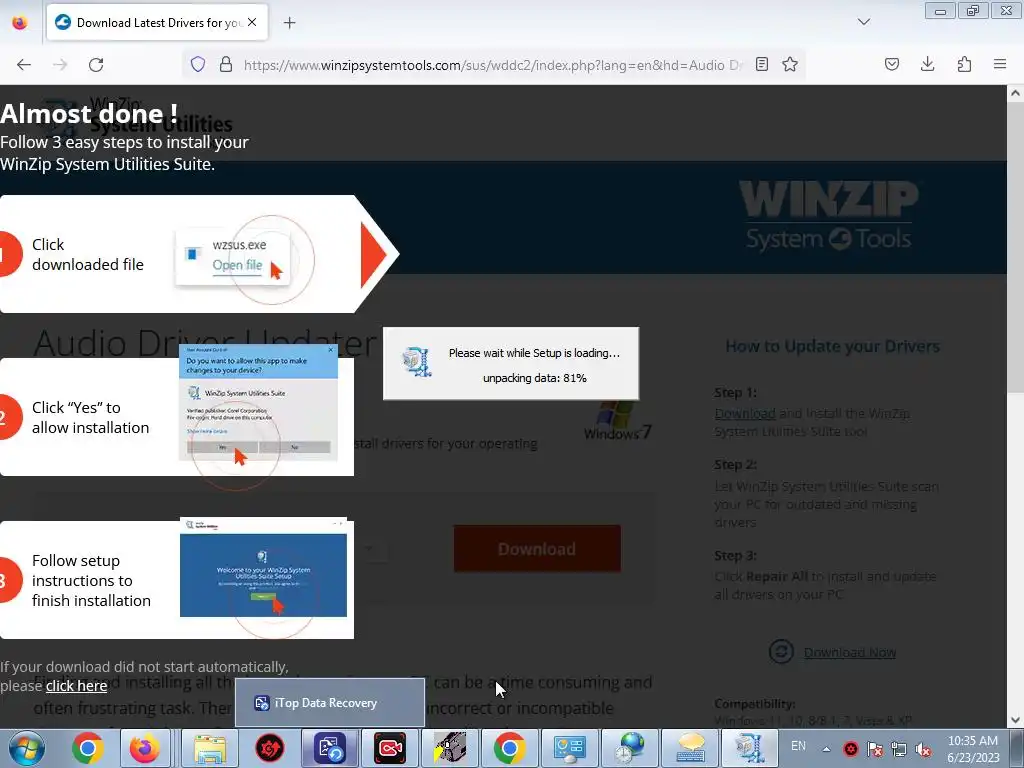Image resolution: width=1024 pixels, height=768 pixels.
Task: Open tracking protection shield icon
Action: tap(198, 64)
